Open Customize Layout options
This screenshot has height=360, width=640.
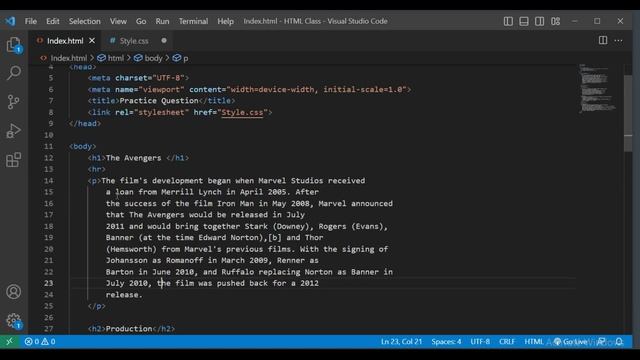(556, 21)
